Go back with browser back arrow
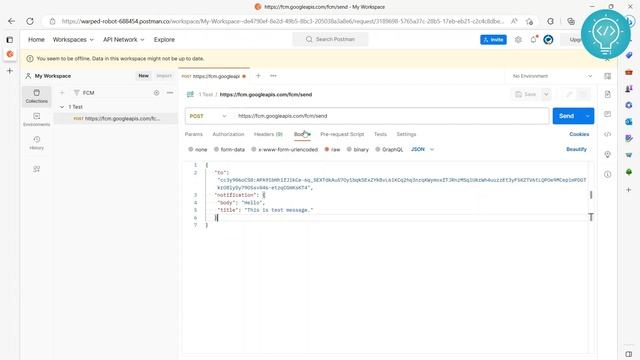Screen dimensions: 640x360 point(11,21)
